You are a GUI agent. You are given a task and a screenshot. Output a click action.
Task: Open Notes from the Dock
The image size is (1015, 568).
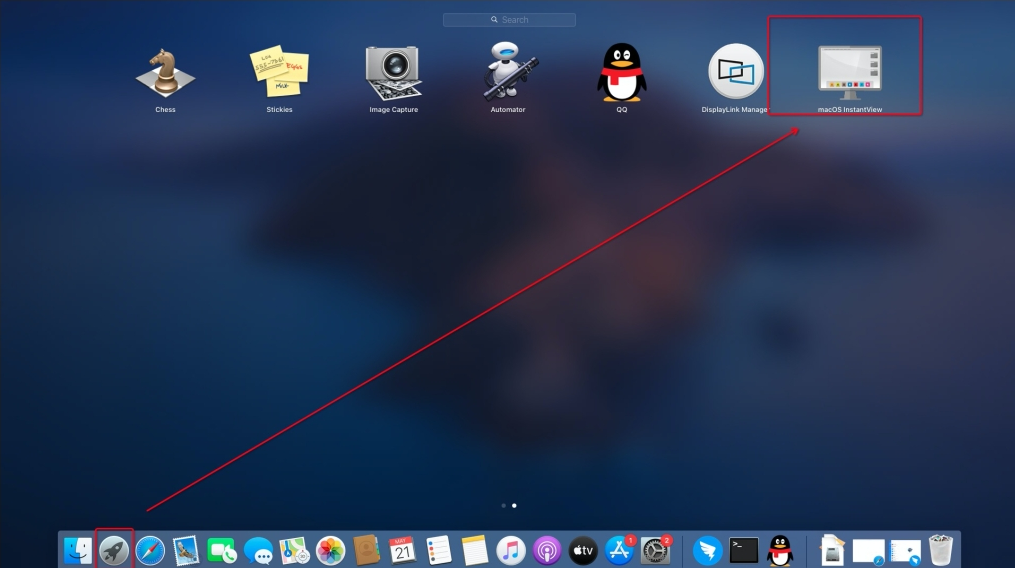[x=474, y=551]
